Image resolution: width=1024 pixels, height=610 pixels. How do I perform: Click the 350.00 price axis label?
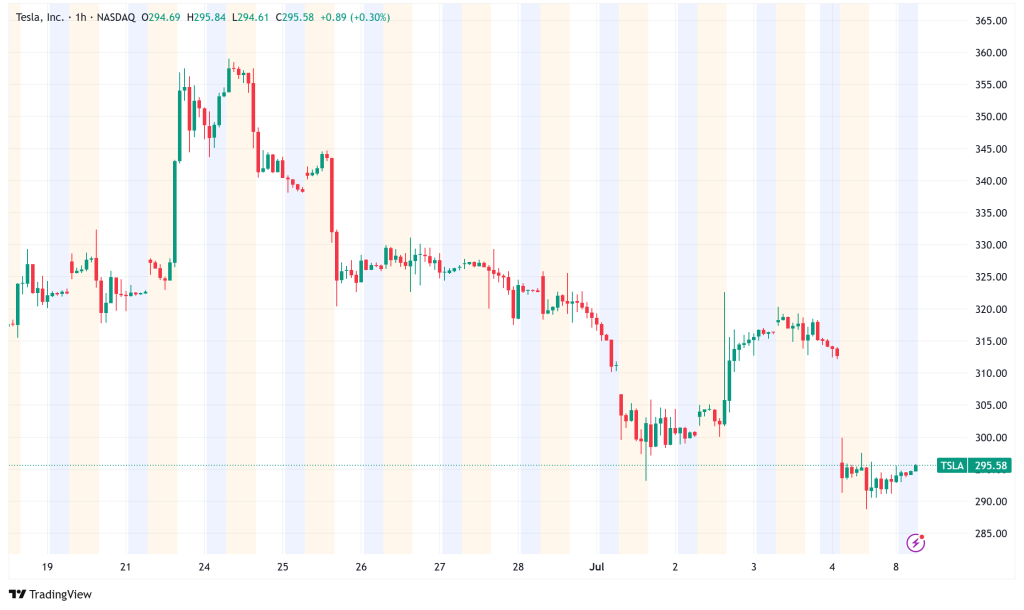tap(991, 117)
